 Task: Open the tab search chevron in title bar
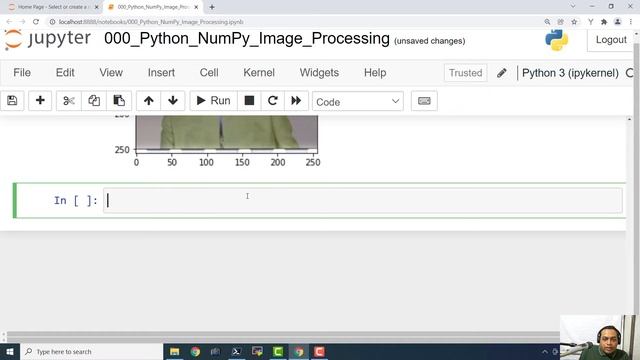click(x=573, y=6)
